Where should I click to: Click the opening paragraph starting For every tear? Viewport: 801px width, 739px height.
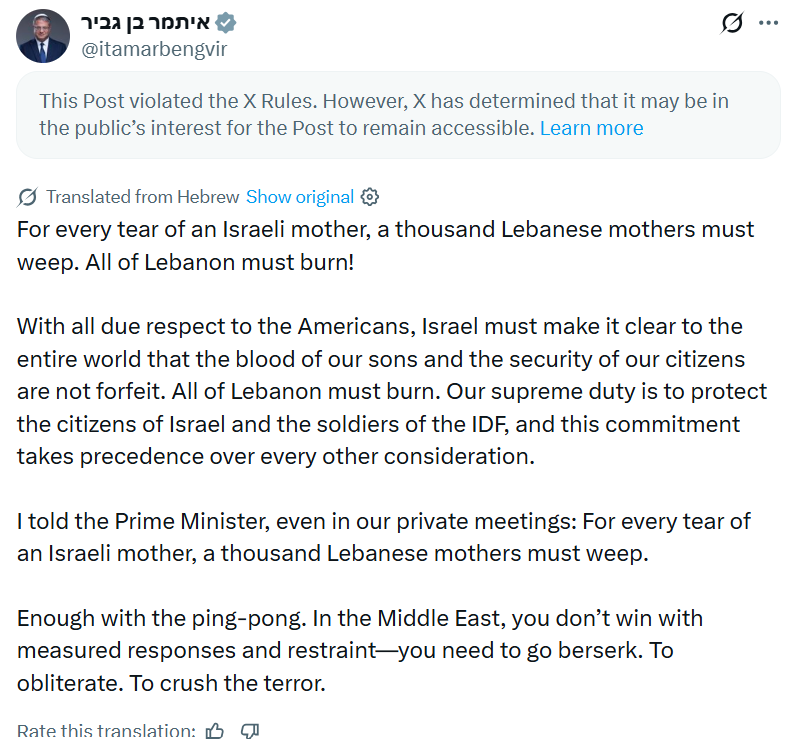click(386, 246)
